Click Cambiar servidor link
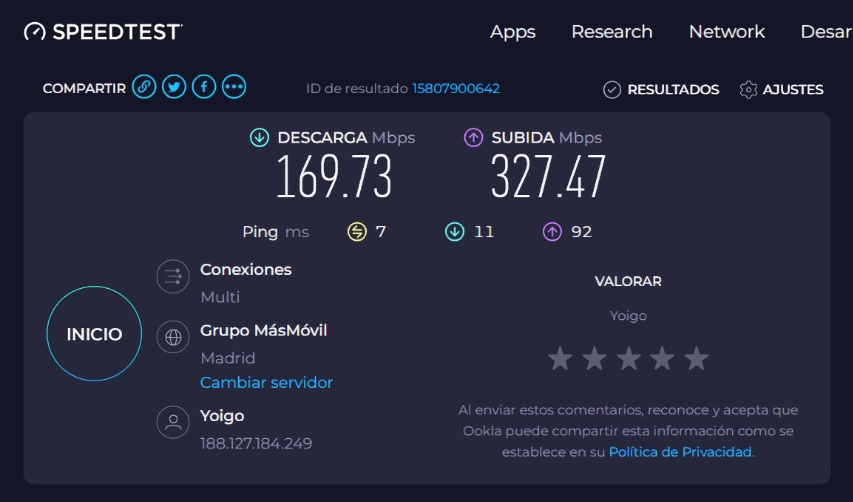This screenshot has width=853, height=502. (x=266, y=382)
